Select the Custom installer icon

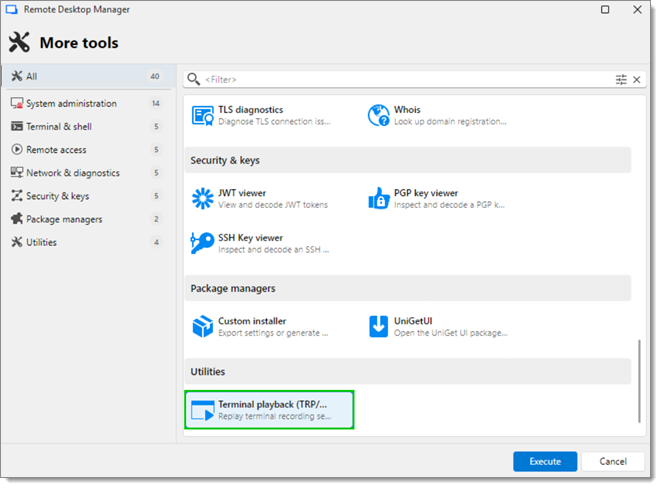coord(203,326)
